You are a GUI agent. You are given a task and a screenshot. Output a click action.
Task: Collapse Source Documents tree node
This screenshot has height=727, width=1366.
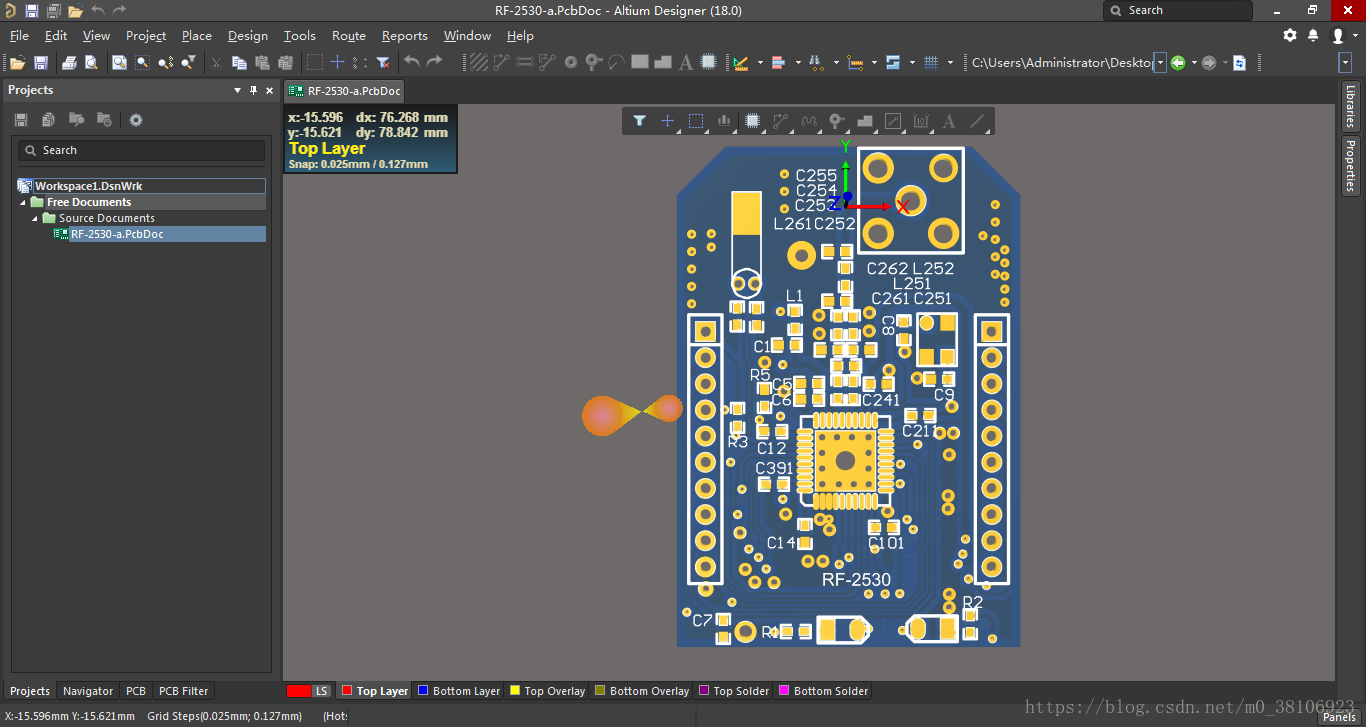[x=35, y=218]
